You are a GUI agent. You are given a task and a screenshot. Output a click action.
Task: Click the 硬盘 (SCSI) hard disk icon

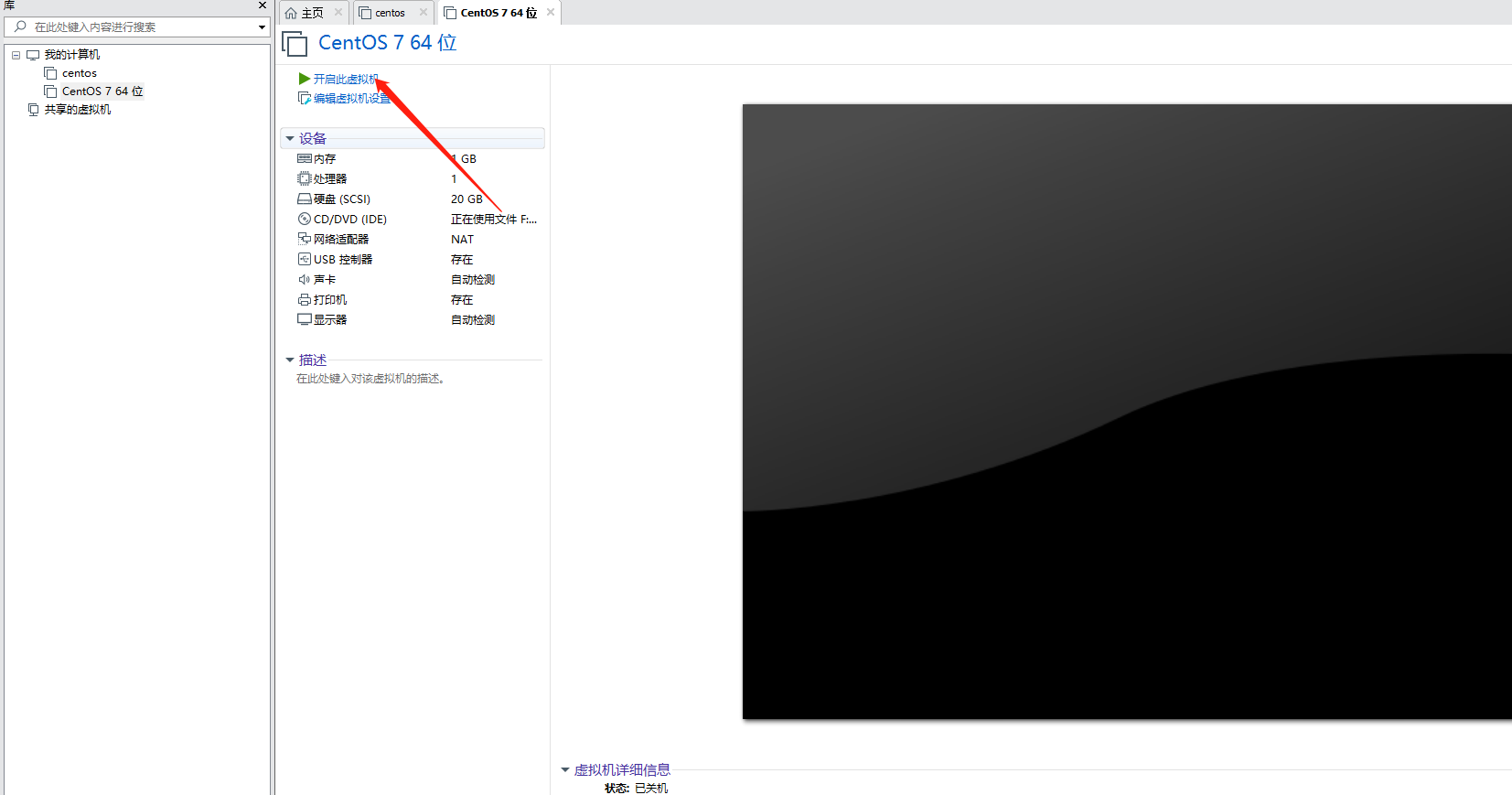(x=305, y=199)
